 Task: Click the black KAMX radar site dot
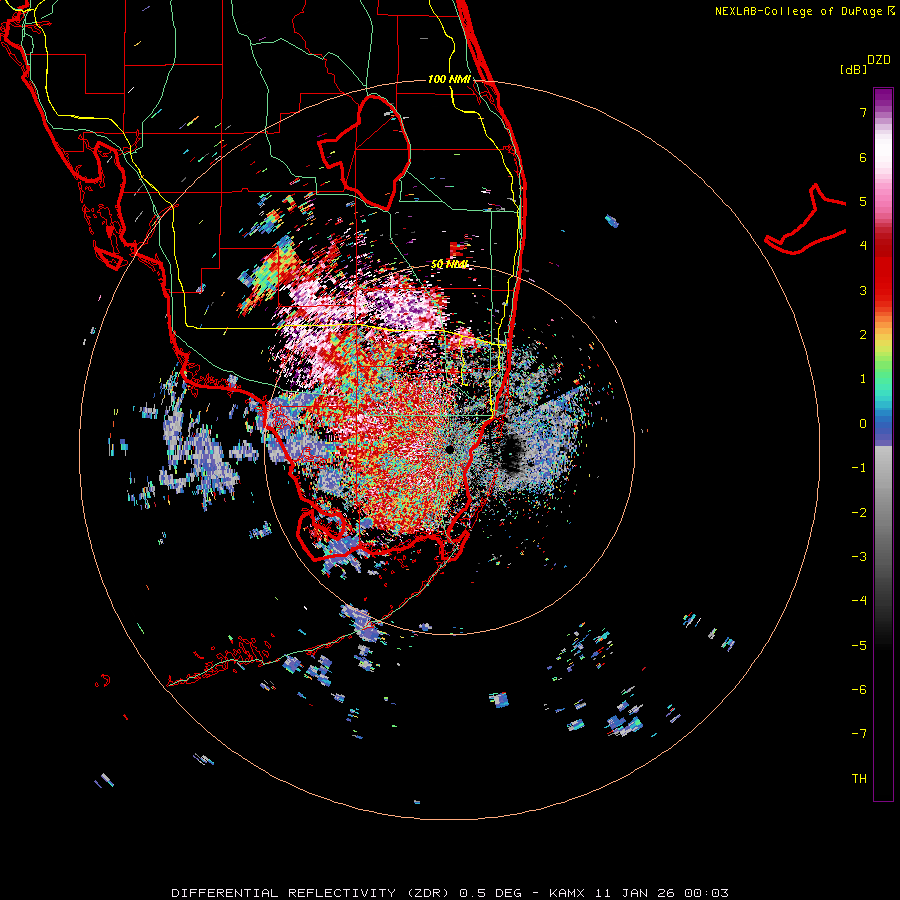449,449
